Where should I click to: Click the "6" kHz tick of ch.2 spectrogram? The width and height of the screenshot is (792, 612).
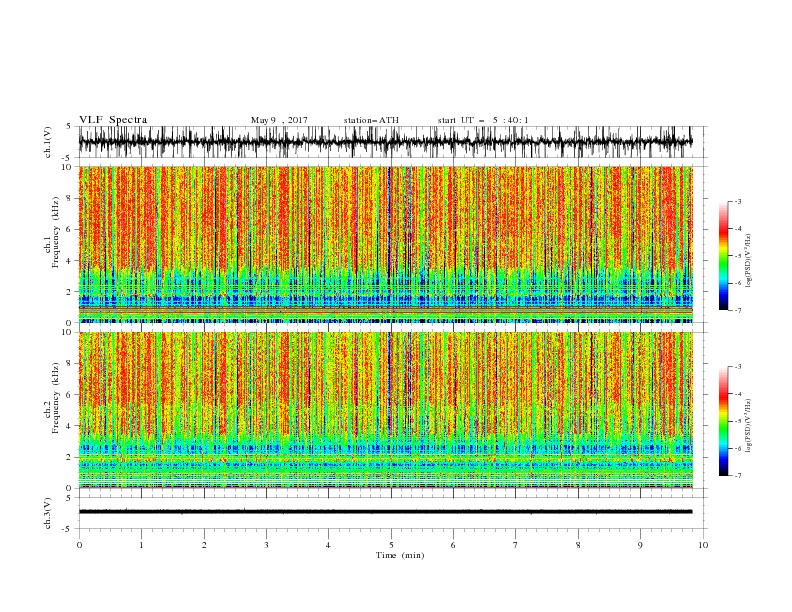[x=70, y=395]
